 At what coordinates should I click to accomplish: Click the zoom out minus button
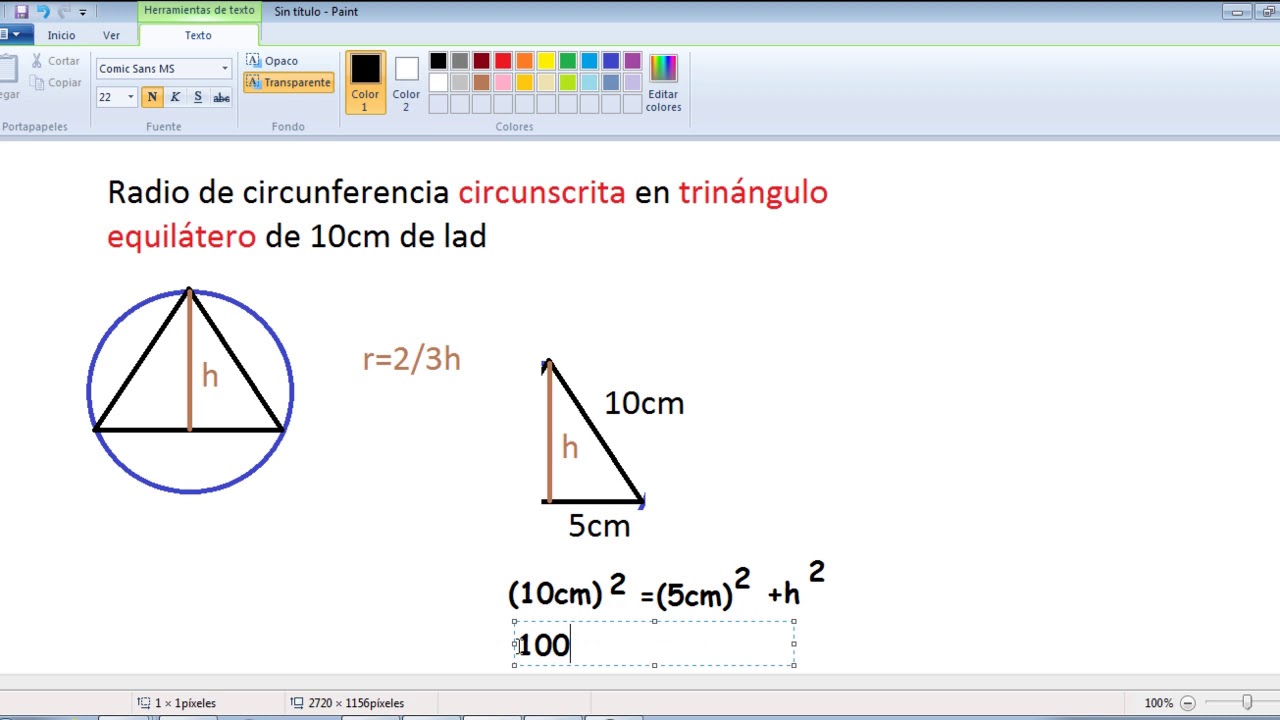tap(1187, 703)
